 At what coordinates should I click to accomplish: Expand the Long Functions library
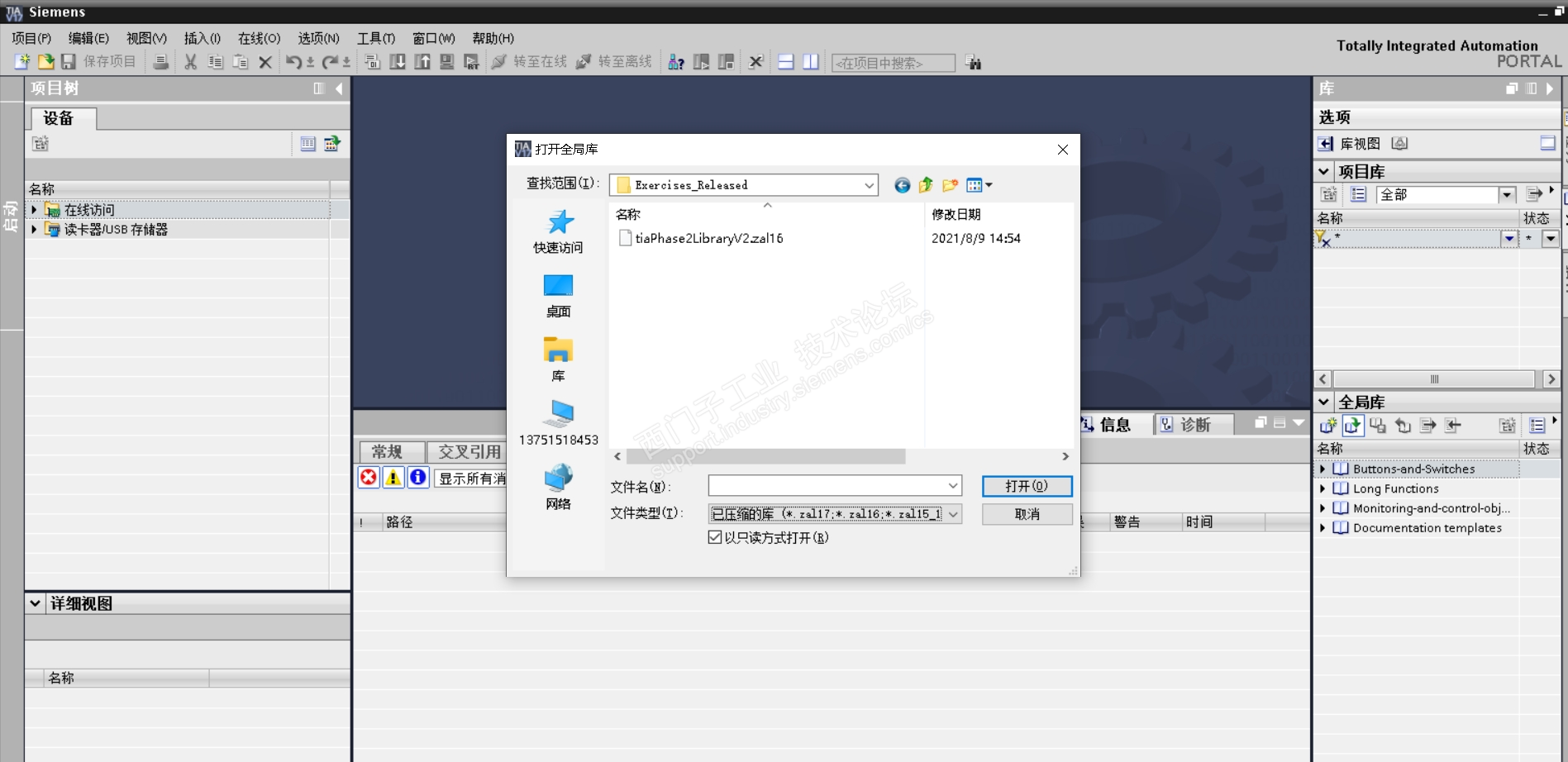(1323, 488)
